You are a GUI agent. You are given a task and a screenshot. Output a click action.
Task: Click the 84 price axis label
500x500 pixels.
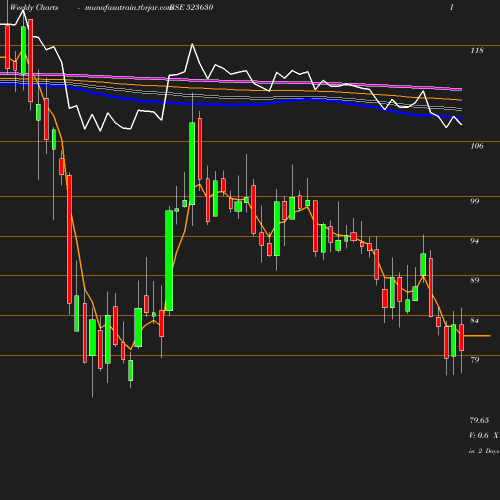[x=474, y=320]
